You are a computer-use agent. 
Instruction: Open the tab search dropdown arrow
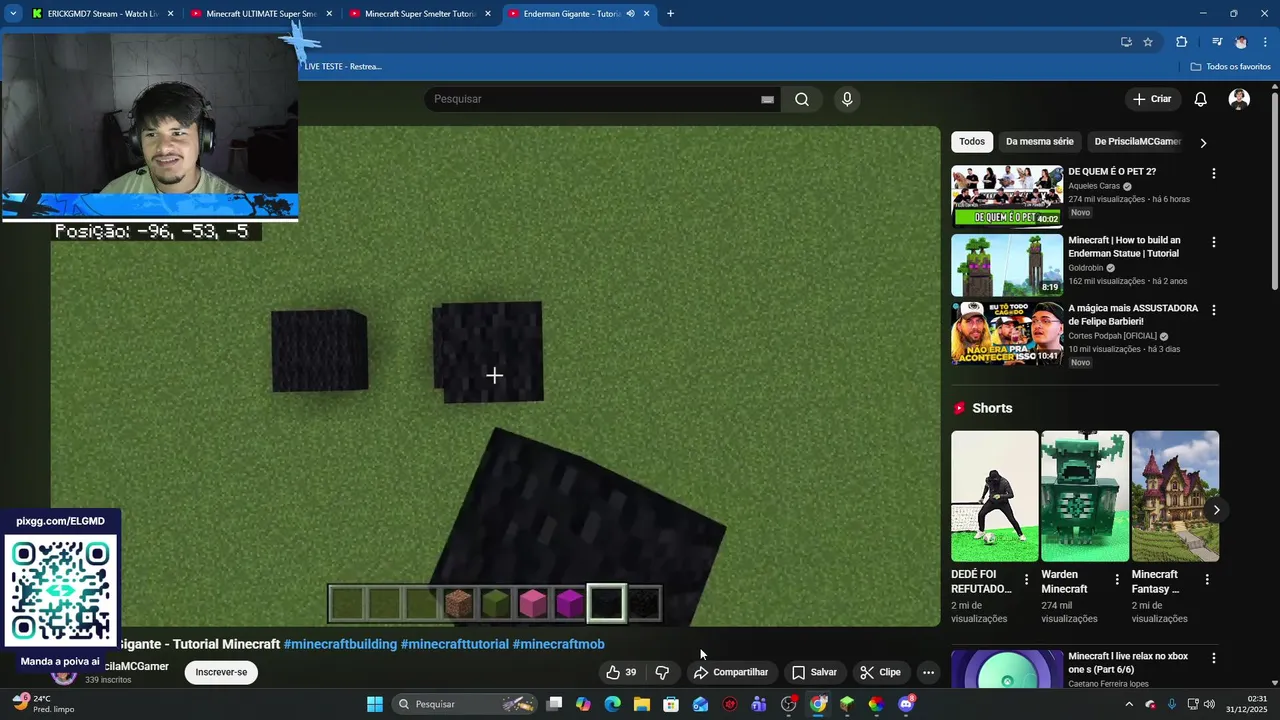(13, 13)
